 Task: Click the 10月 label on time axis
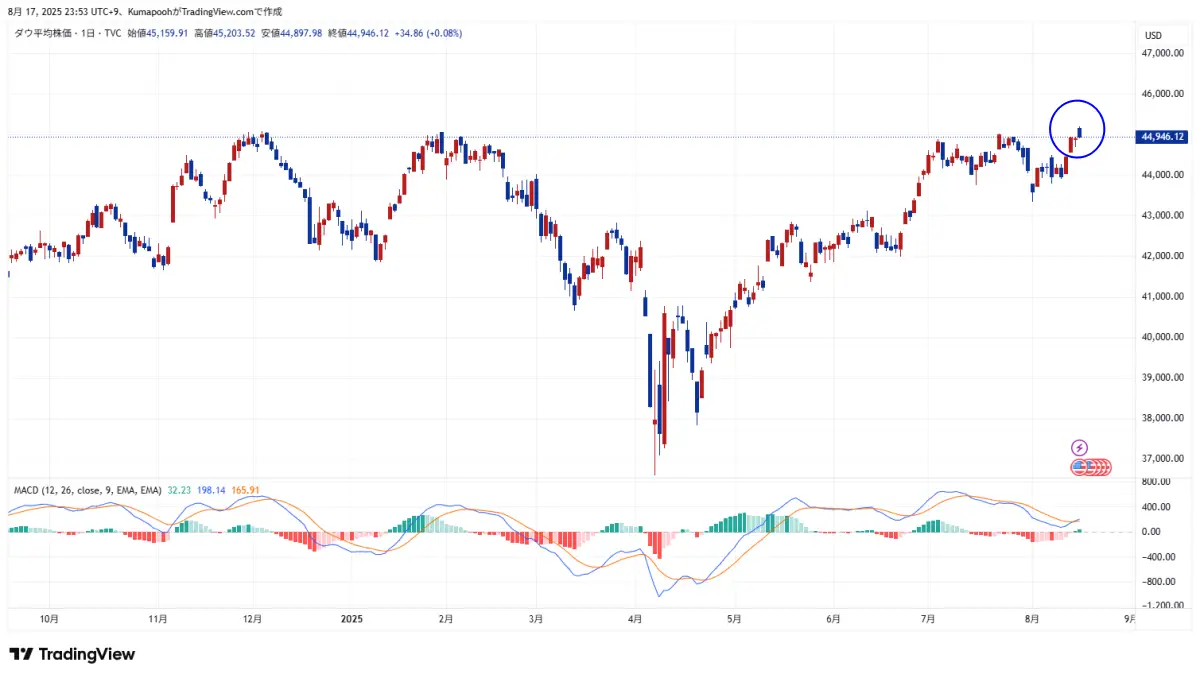pos(49,619)
